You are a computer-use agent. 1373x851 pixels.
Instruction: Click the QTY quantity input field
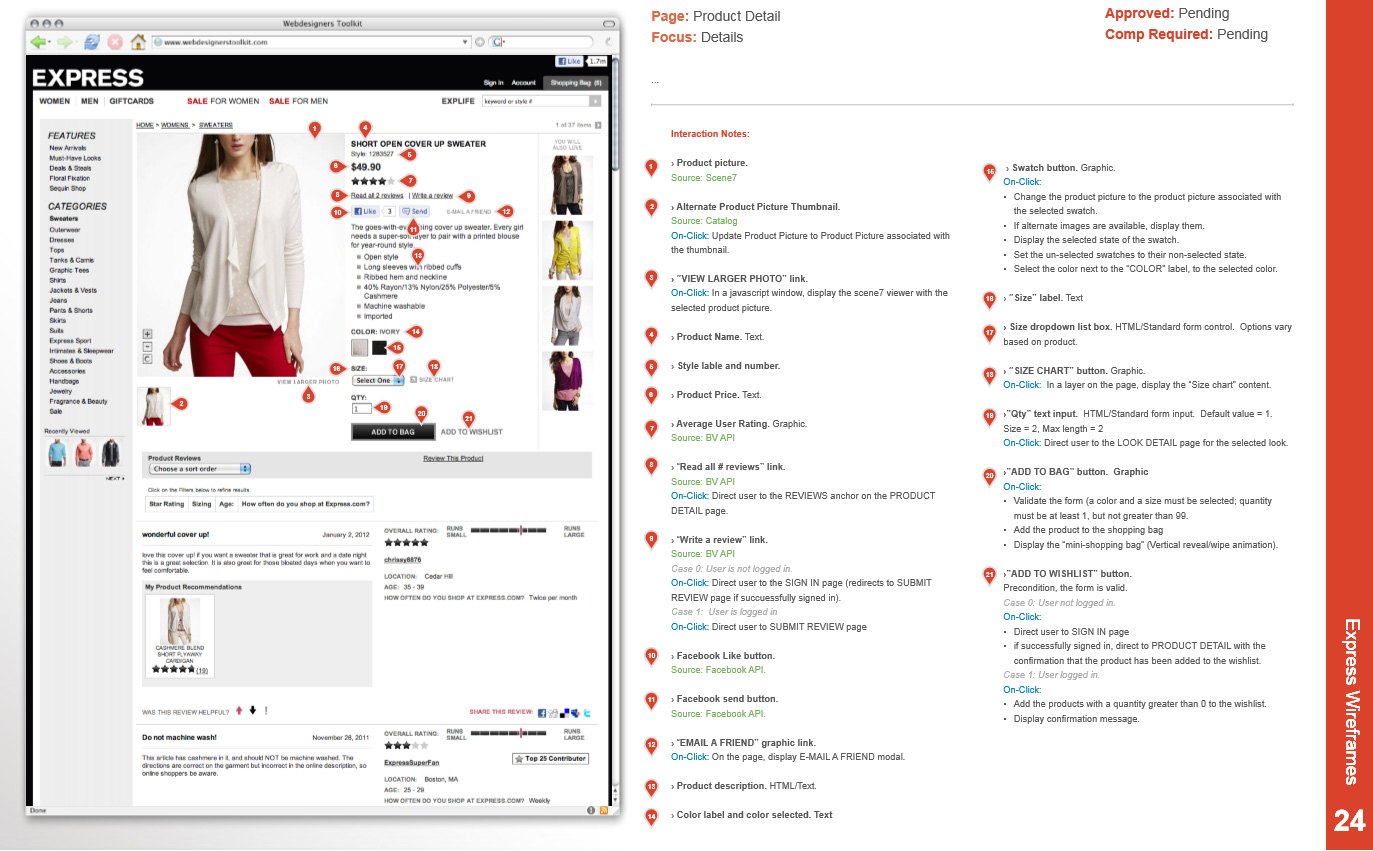(361, 408)
